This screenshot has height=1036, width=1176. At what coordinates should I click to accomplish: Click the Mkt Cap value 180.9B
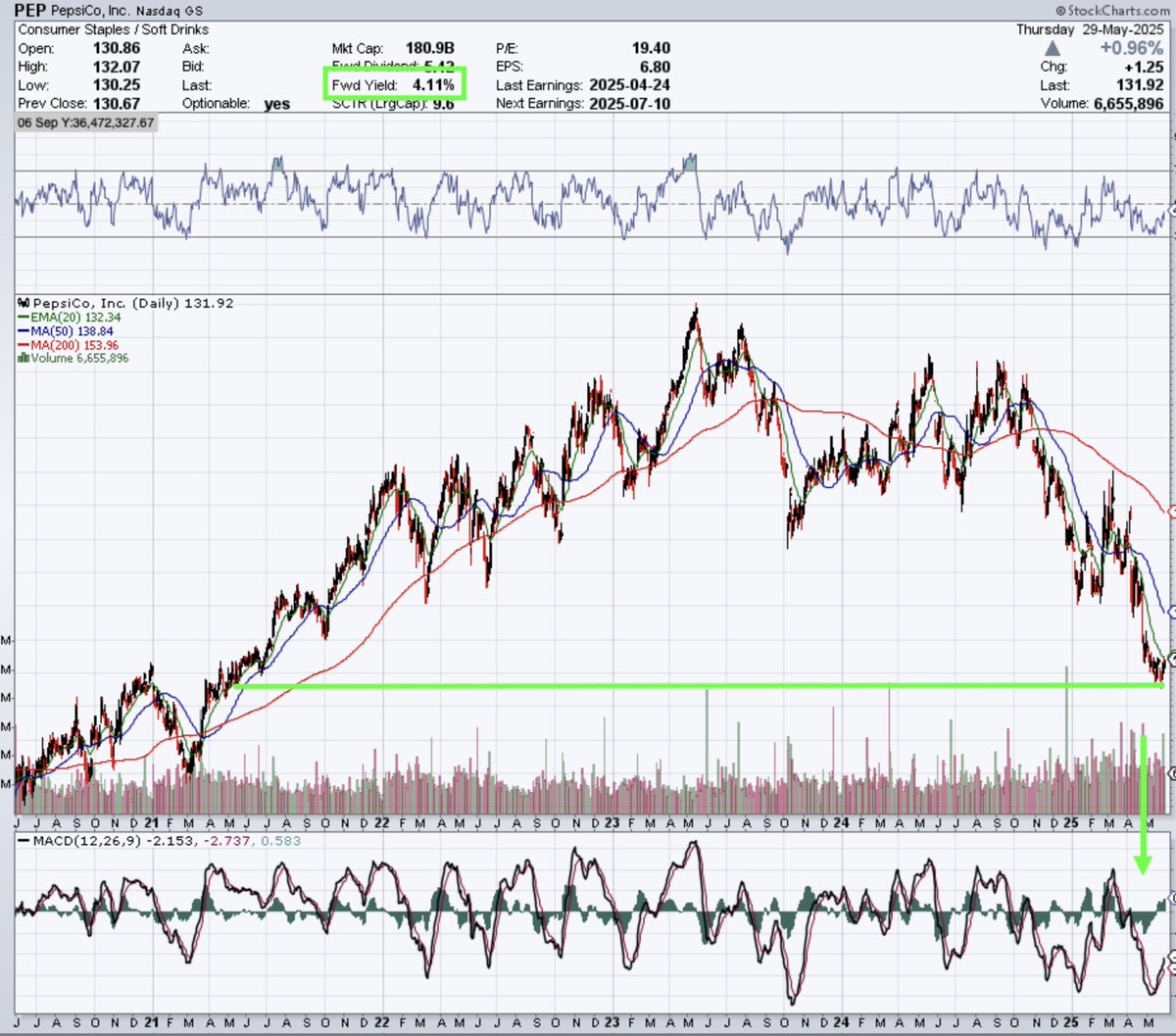tap(429, 48)
